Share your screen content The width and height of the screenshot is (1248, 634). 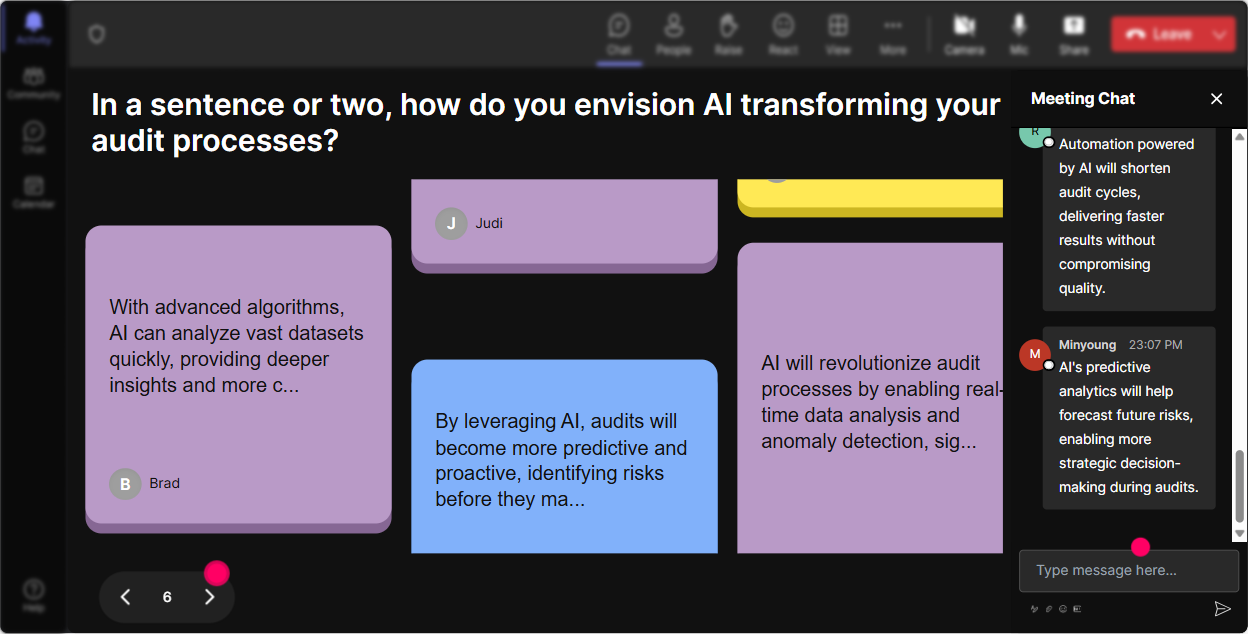[x=1074, y=34]
